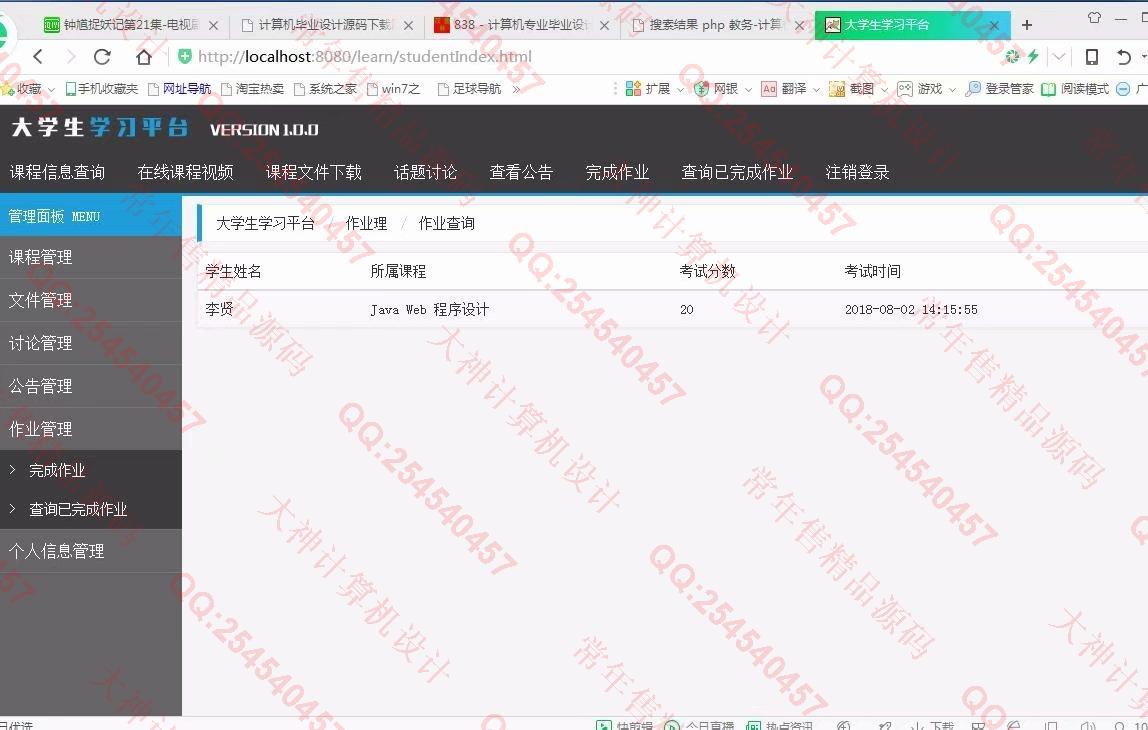Open 查询已完成作业 in the top navigation
The image size is (1148, 730).
[737, 172]
